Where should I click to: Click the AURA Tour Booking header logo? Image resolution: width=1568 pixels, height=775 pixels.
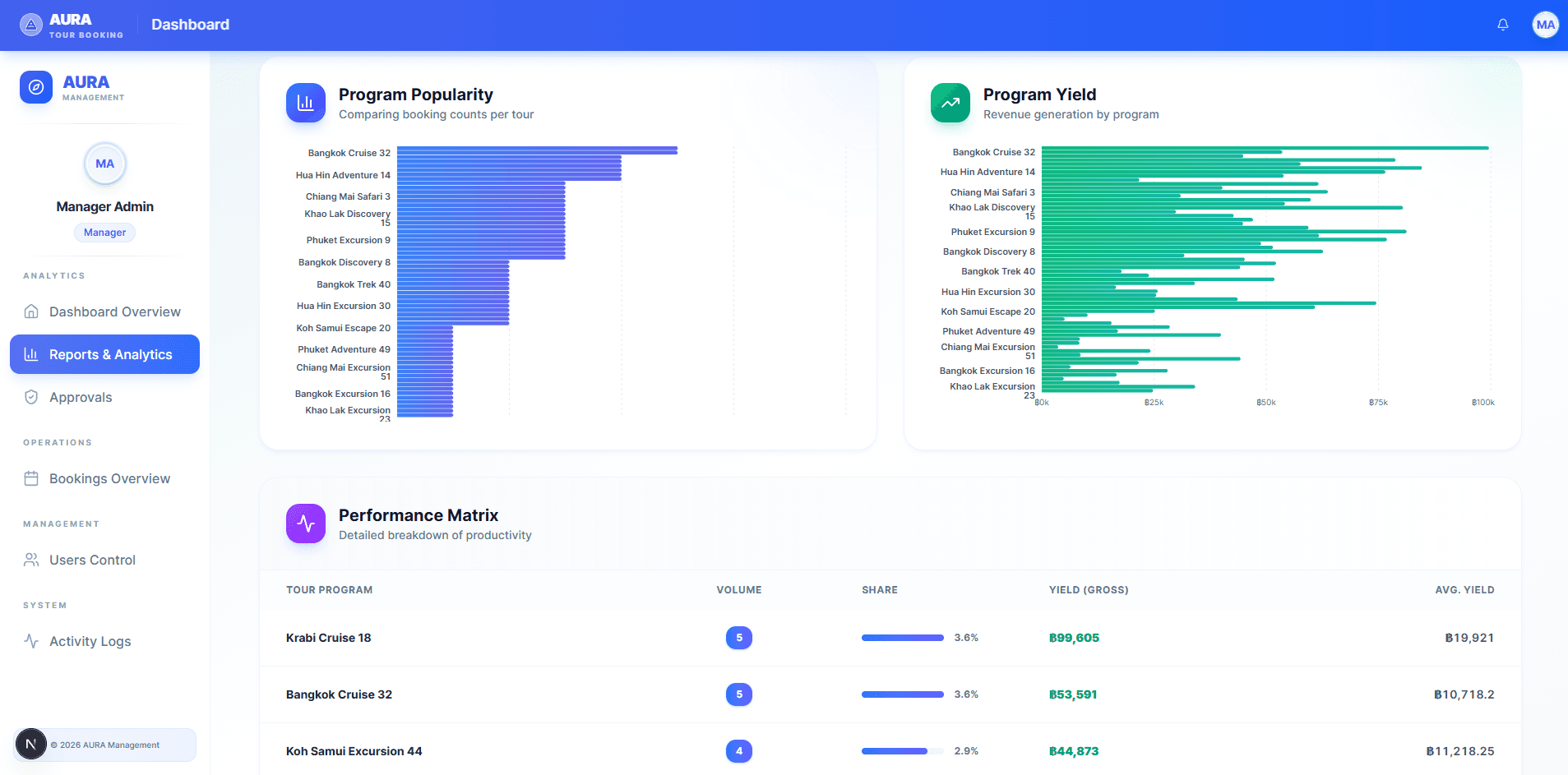point(72,25)
